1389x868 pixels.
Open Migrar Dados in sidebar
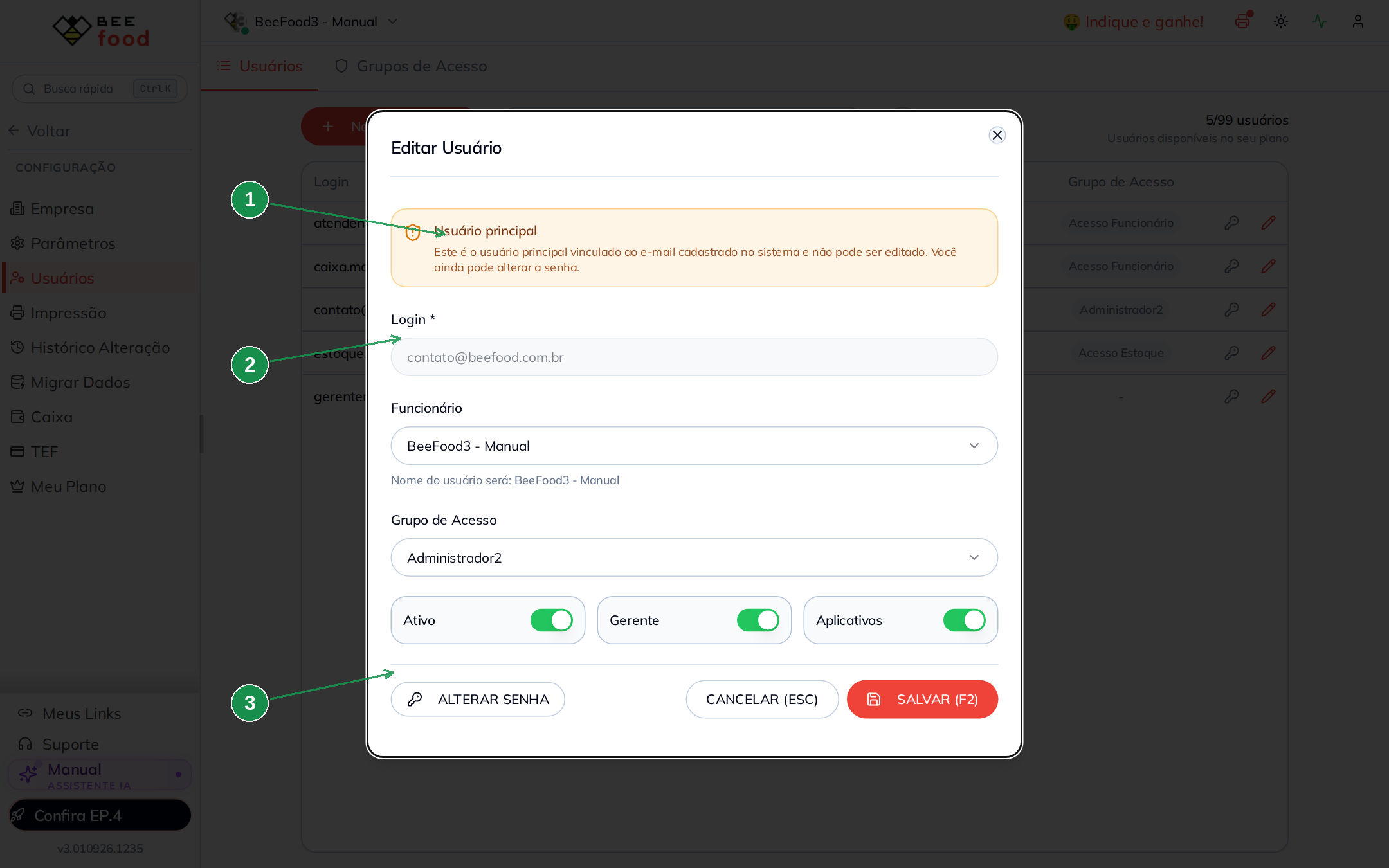point(100,383)
